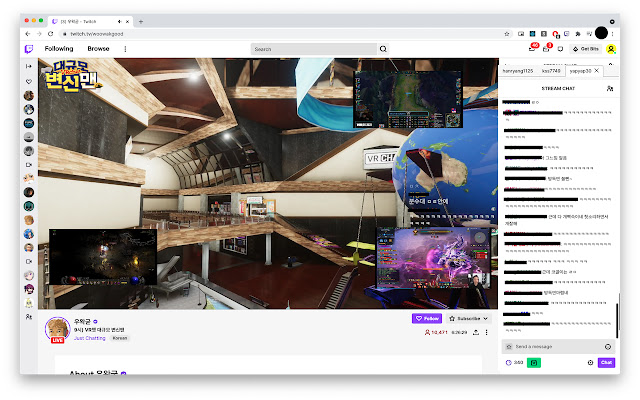
Task: Claim the green channel points bonus
Action: click(533, 362)
